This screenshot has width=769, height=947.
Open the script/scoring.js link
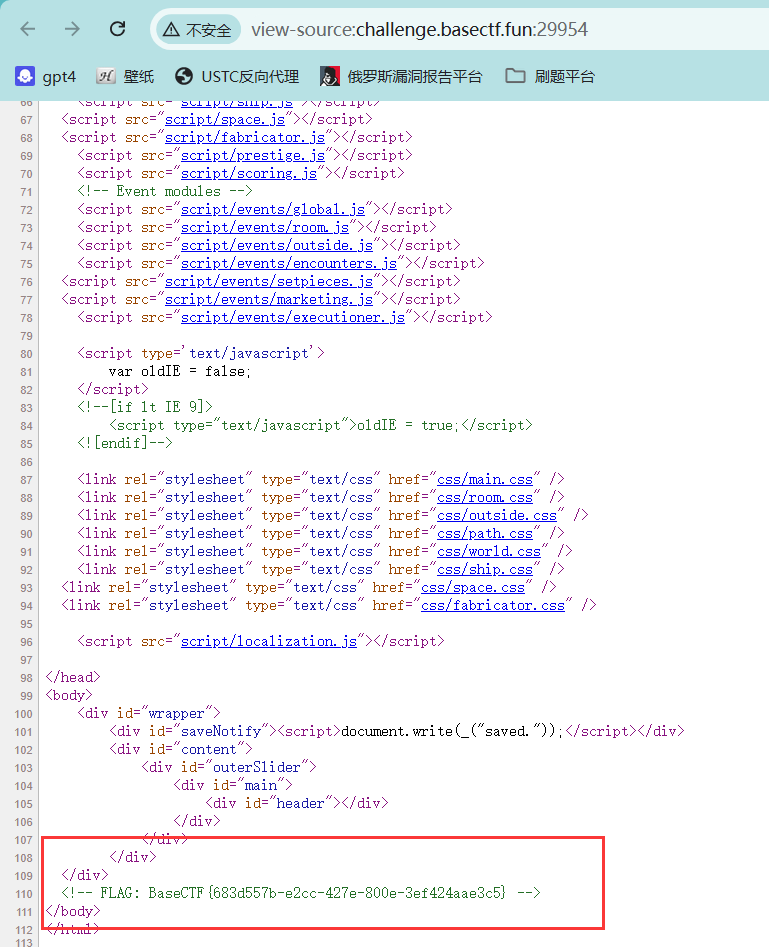[248, 173]
